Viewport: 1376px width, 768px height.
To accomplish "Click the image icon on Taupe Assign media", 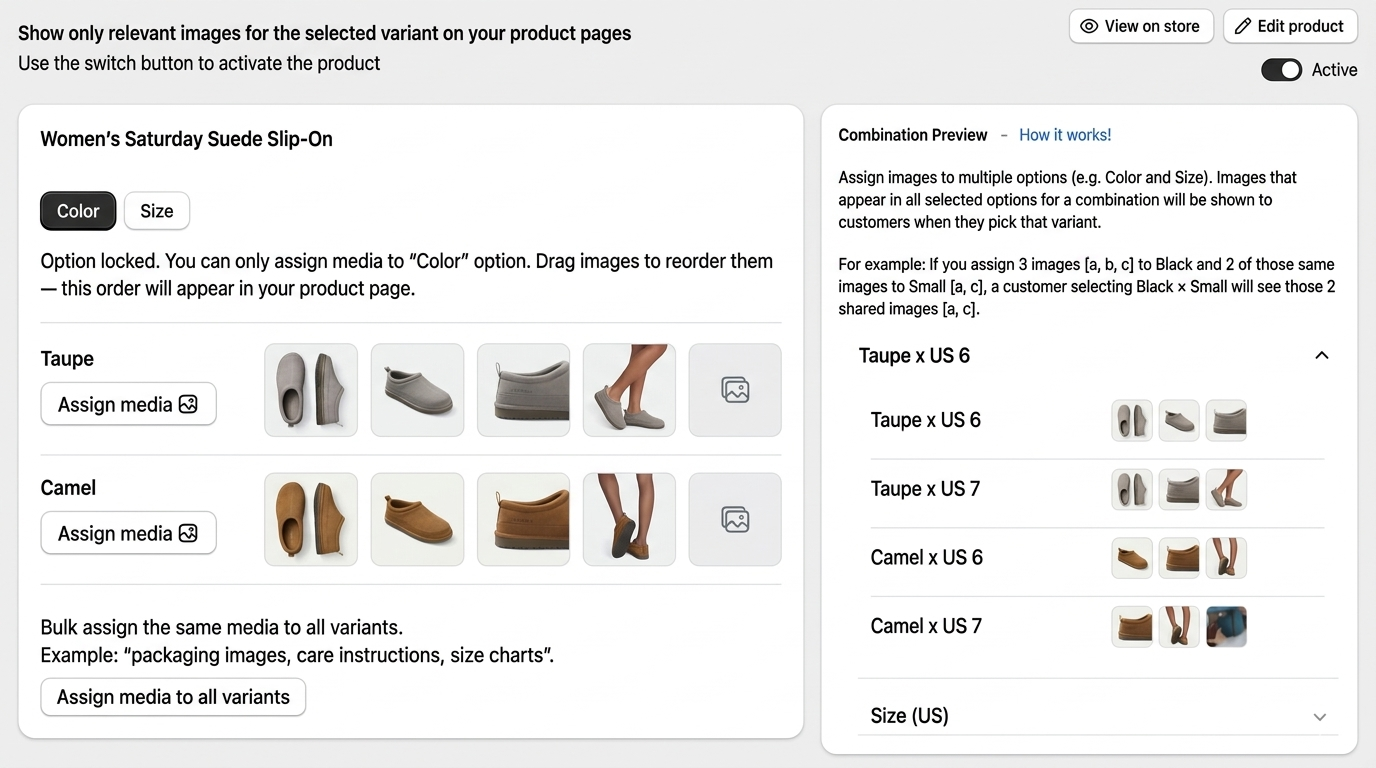I will 188,405.
